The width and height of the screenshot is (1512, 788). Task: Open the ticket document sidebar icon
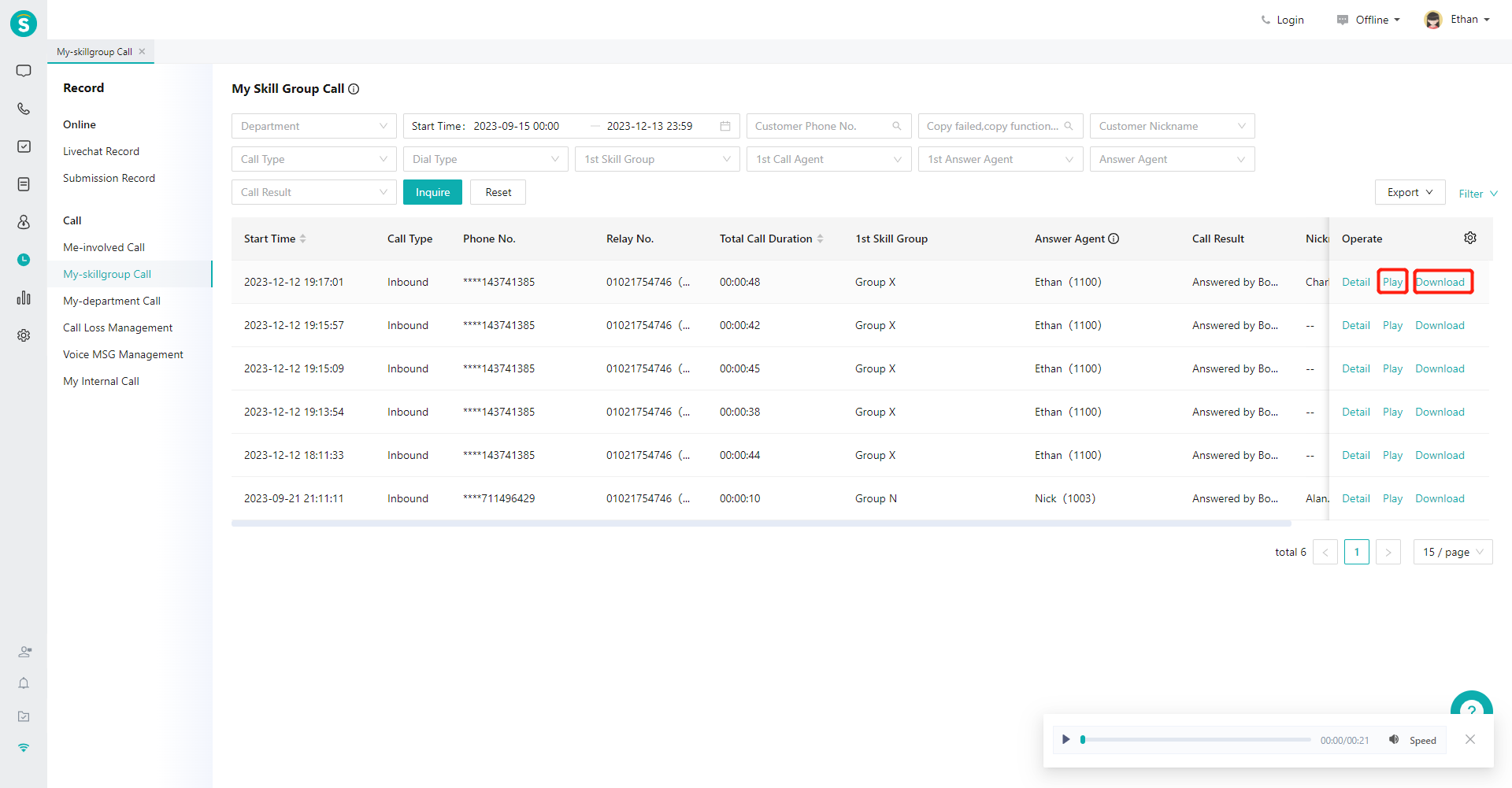(24, 184)
